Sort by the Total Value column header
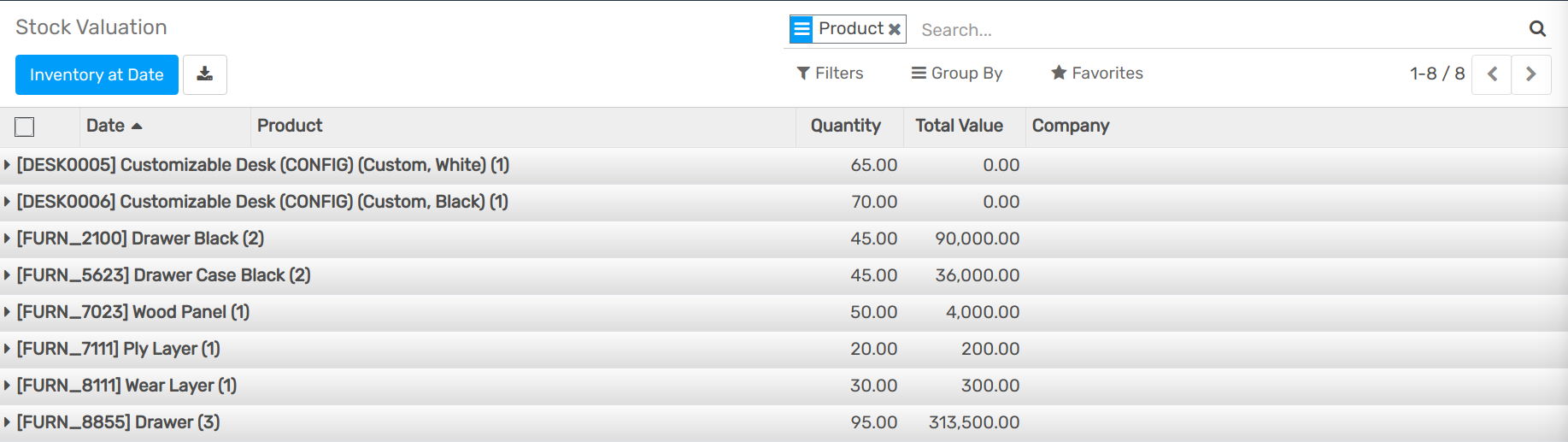 [964, 126]
